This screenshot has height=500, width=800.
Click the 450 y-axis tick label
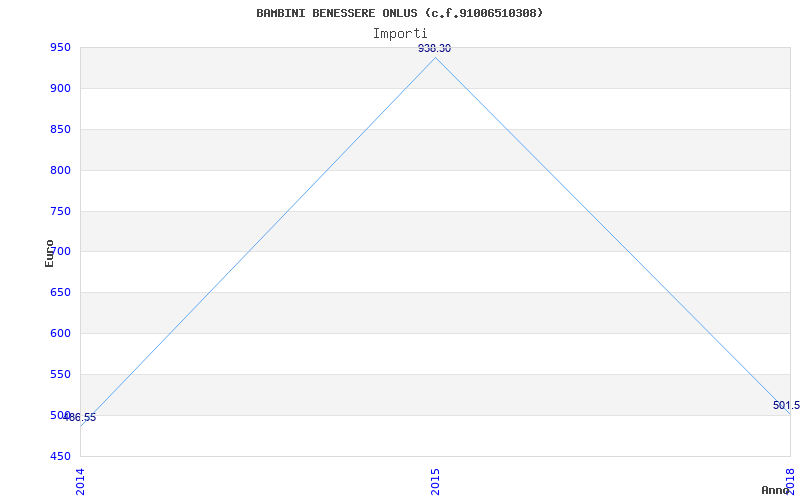59,456
